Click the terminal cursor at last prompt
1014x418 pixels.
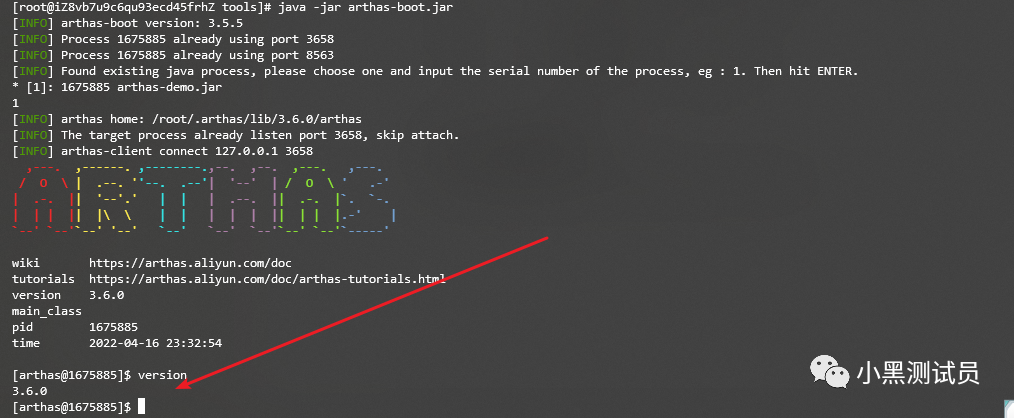[142, 407]
